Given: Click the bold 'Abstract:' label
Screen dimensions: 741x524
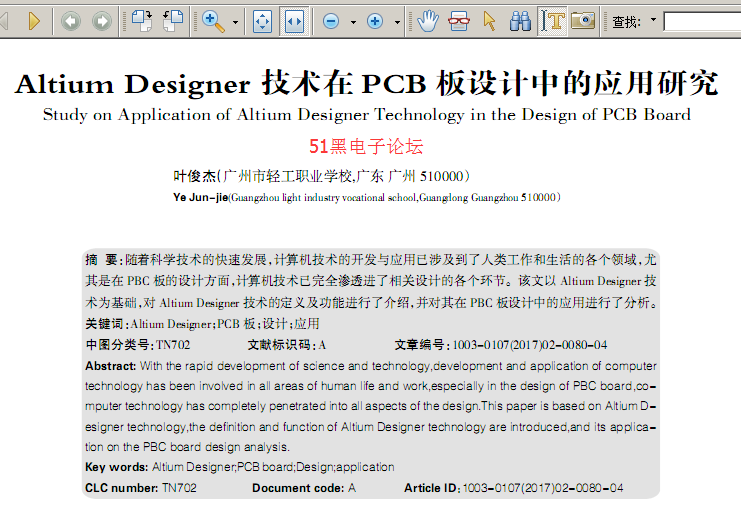Looking at the screenshot, I should pos(110,366).
